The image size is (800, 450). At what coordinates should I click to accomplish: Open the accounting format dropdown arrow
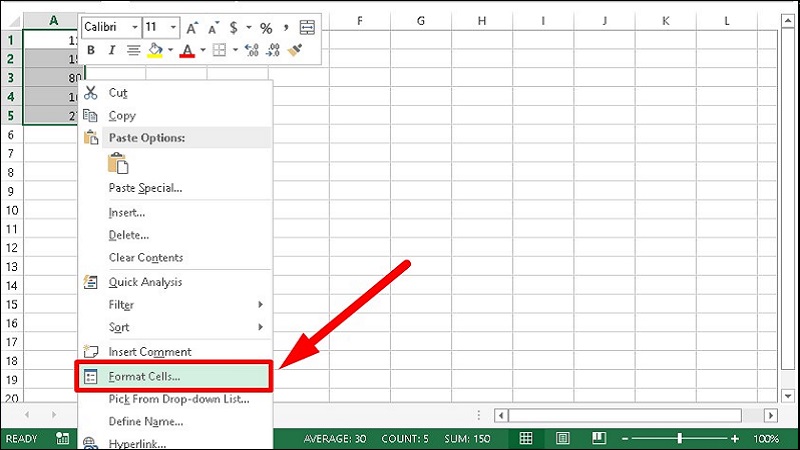coord(249,28)
